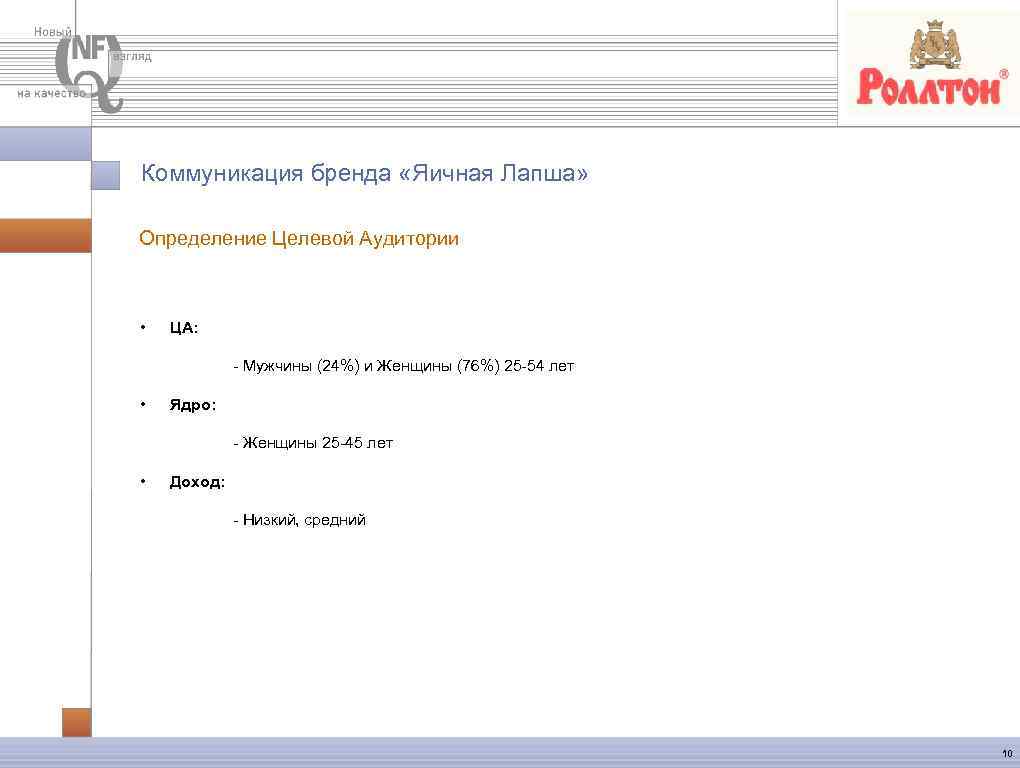Screen dimensions: 1020x768
Task: Click the bullet label 'ЦА:'
Action: point(184,328)
